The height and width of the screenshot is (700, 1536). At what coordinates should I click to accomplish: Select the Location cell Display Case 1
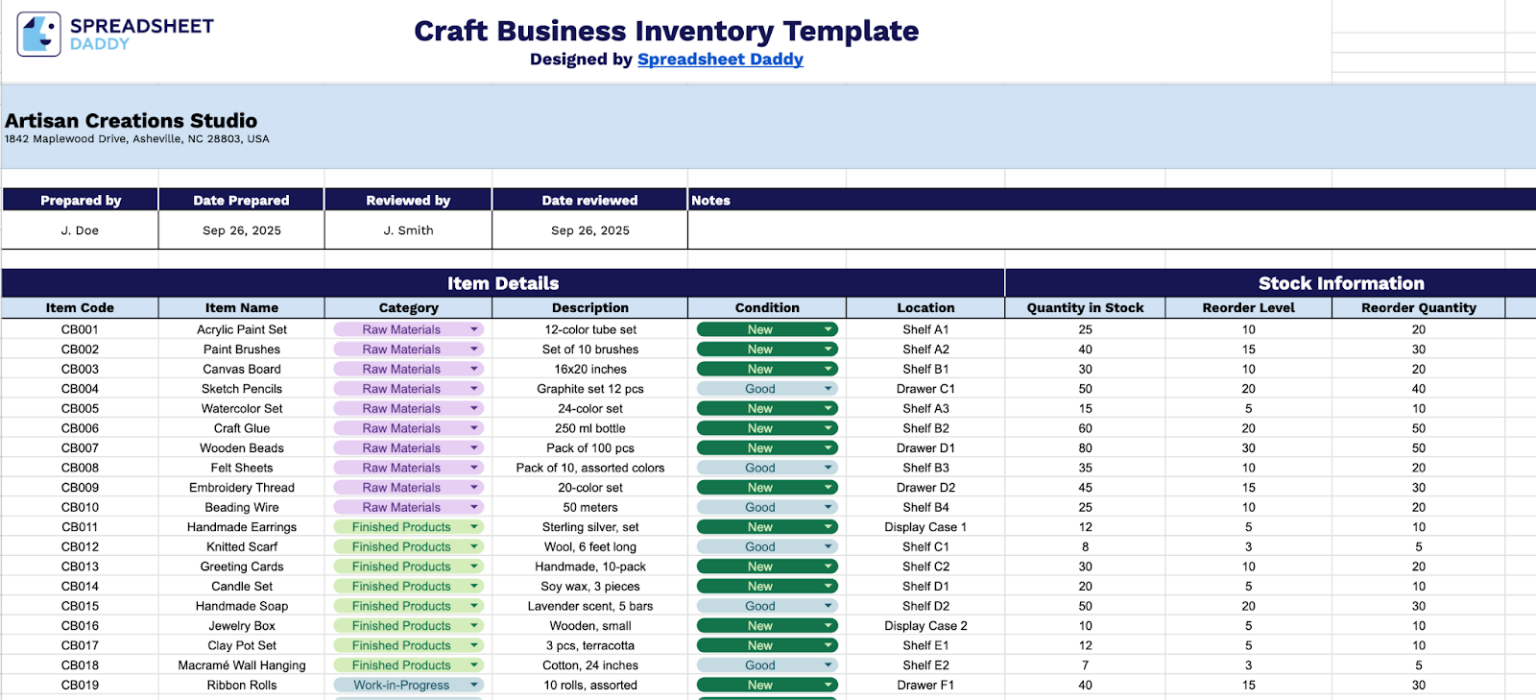[925, 527]
